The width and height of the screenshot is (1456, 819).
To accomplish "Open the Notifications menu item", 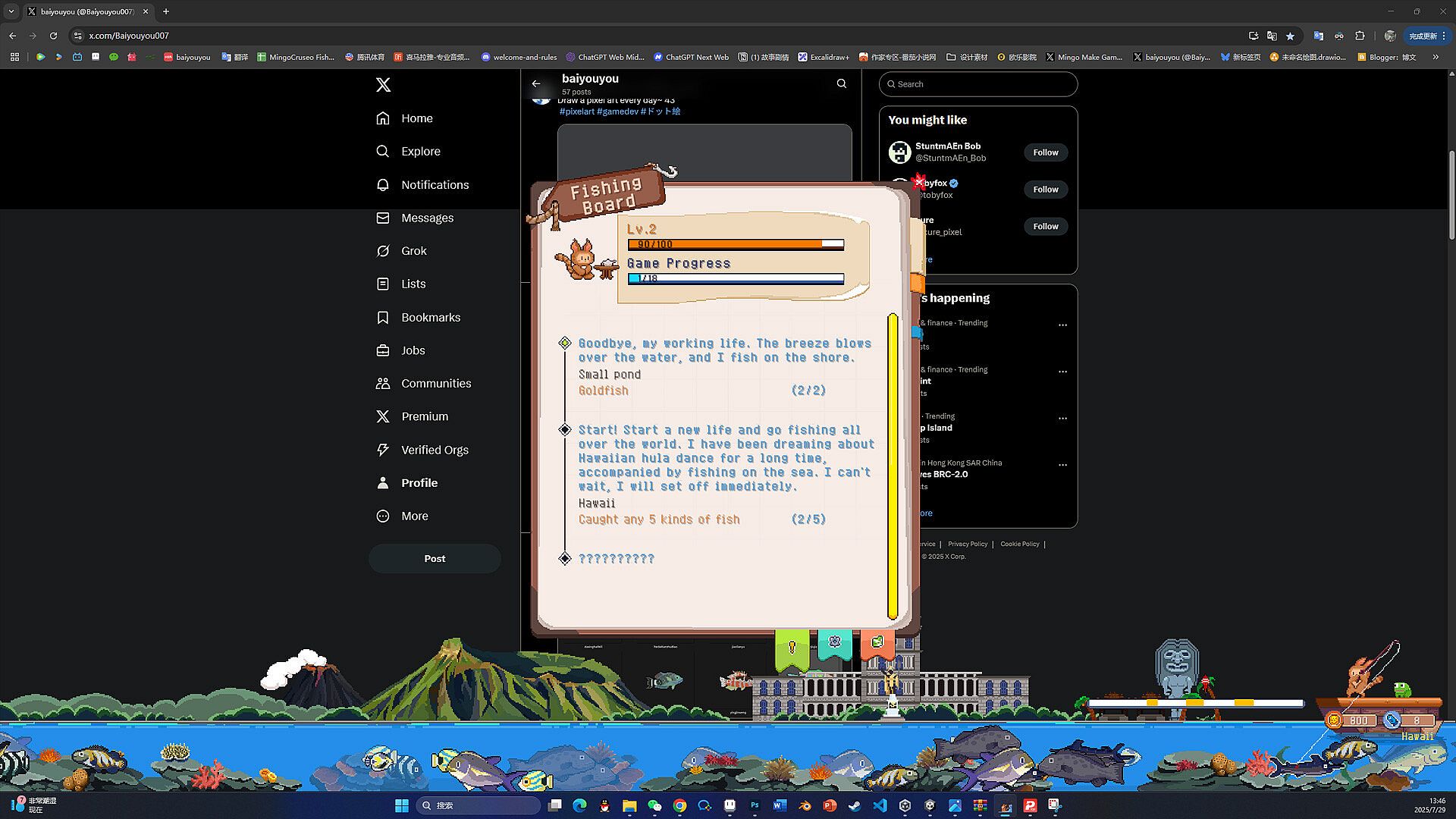I will (435, 185).
